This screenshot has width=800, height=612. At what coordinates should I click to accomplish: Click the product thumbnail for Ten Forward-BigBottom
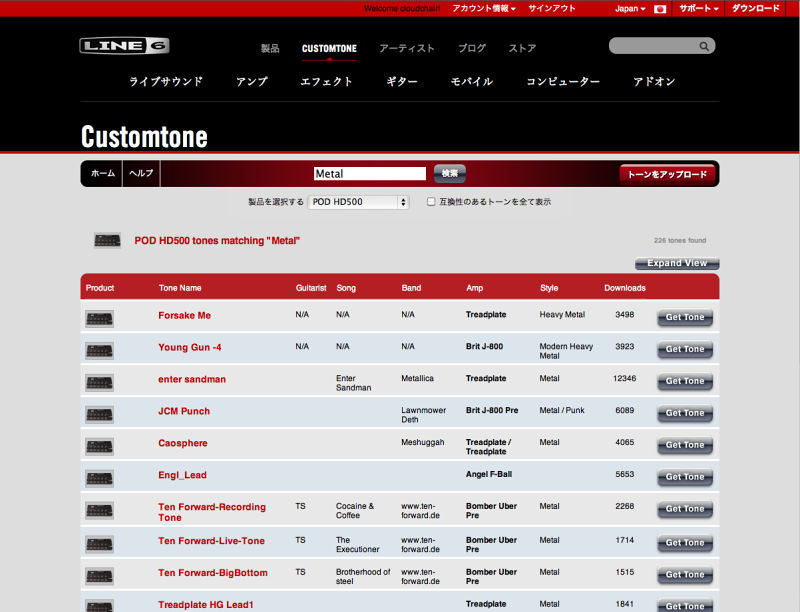[99, 576]
